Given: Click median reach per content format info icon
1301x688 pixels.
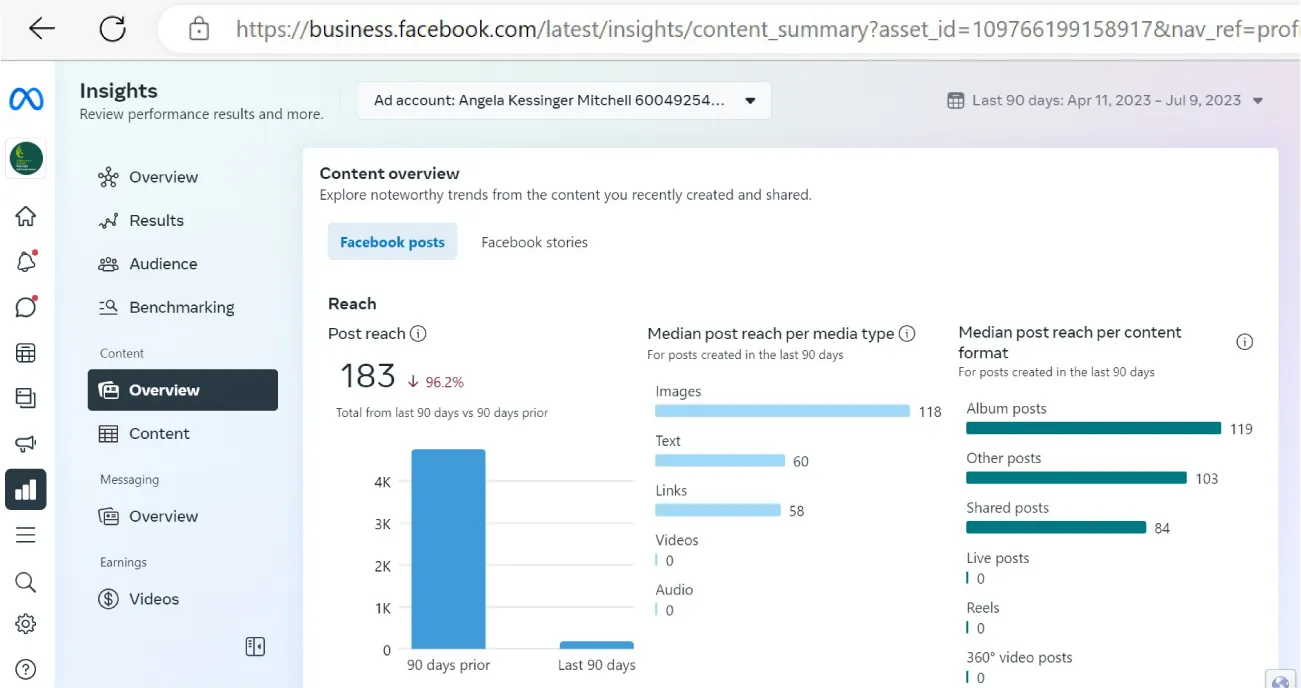Looking at the screenshot, I should pos(1244,341).
